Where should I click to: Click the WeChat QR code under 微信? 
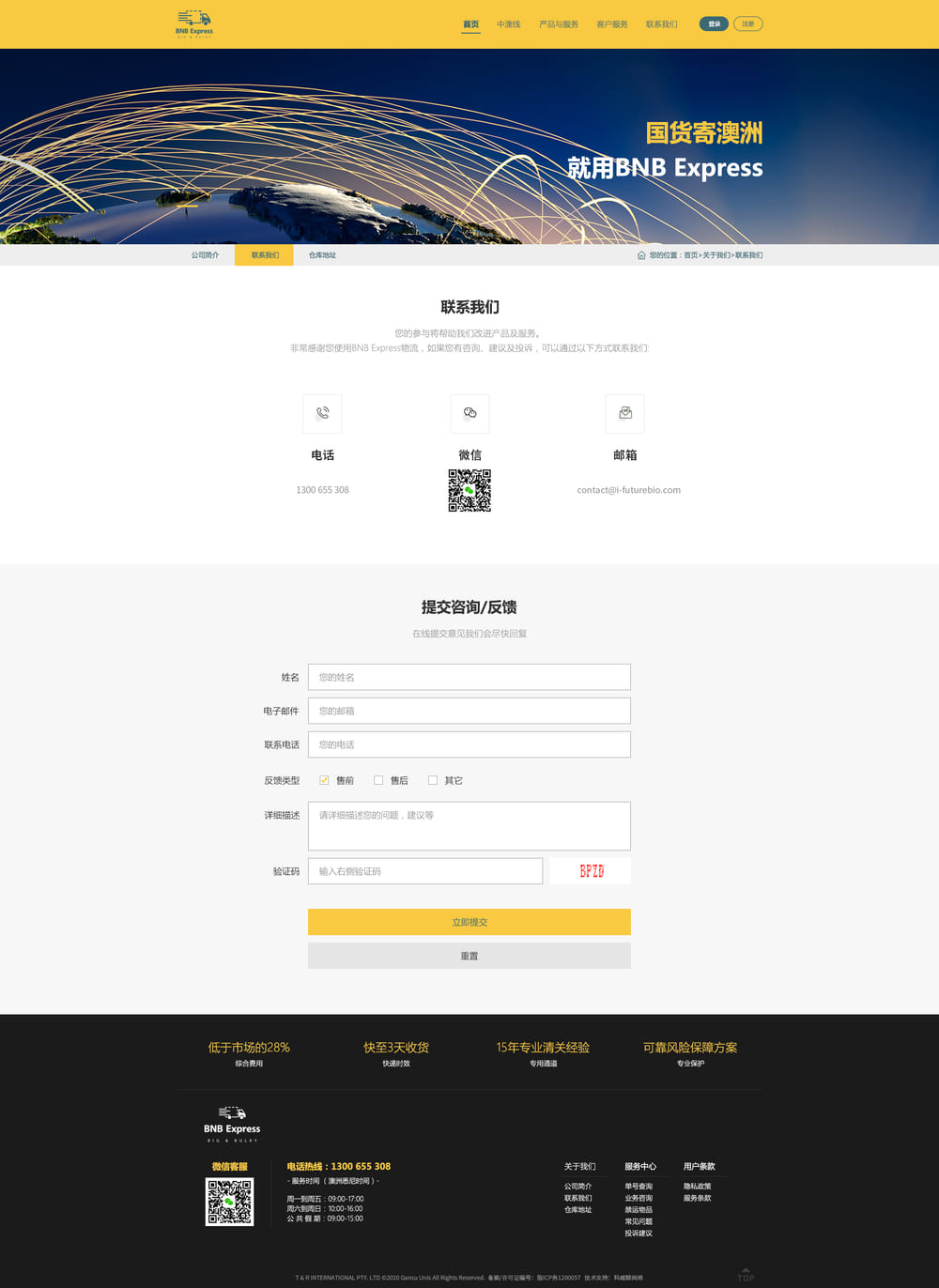pos(469,490)
